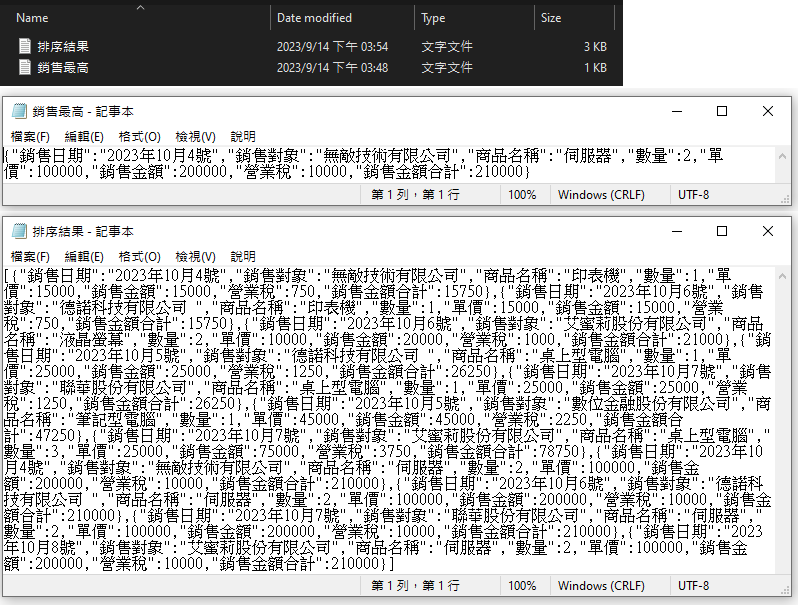The width and height of the screenshot is (798, 605).
Task: Click the 銷售最高 file name in Explorer
Action: coord(63,67)
